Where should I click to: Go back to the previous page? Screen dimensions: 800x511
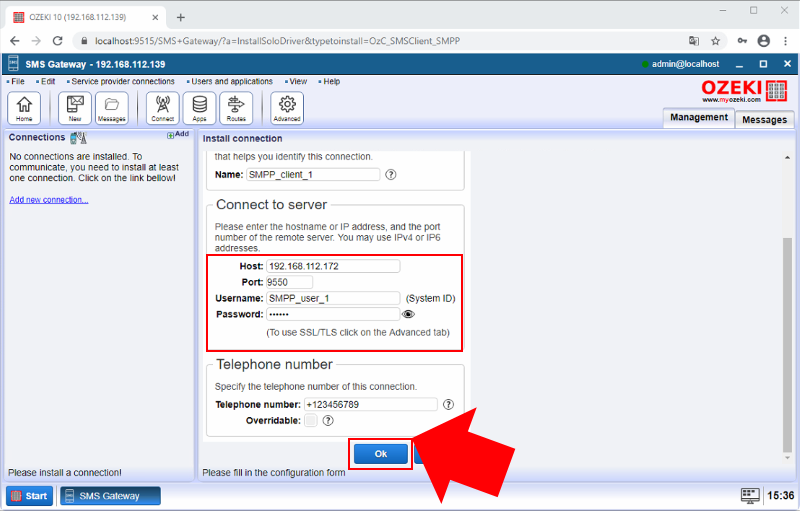[x=15, y=41]
